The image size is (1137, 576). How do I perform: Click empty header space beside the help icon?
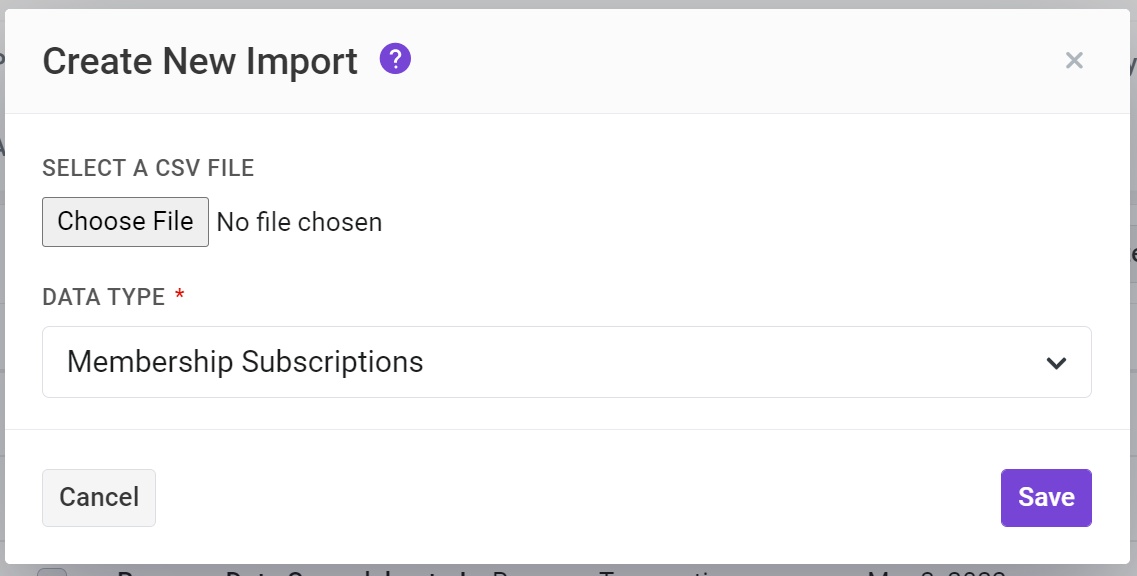[x=725, y=61]
